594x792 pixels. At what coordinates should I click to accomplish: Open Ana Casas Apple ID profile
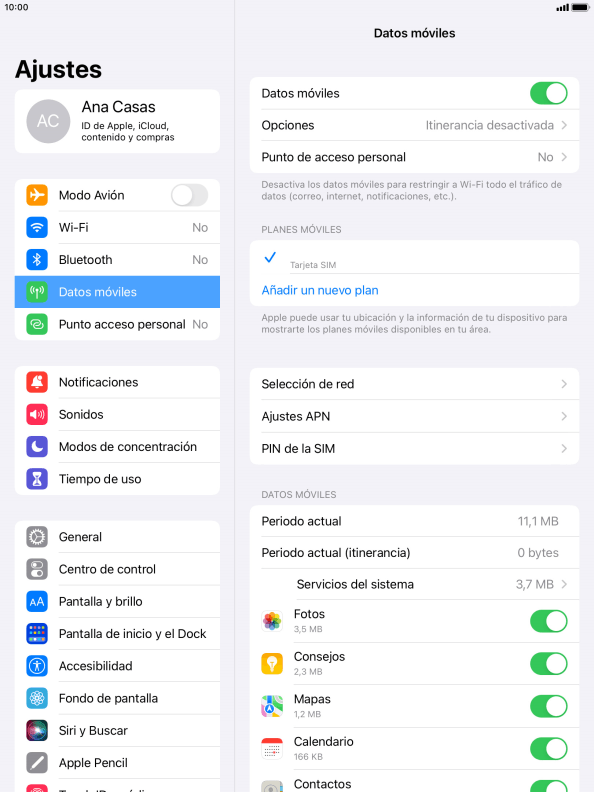point(117,121)
